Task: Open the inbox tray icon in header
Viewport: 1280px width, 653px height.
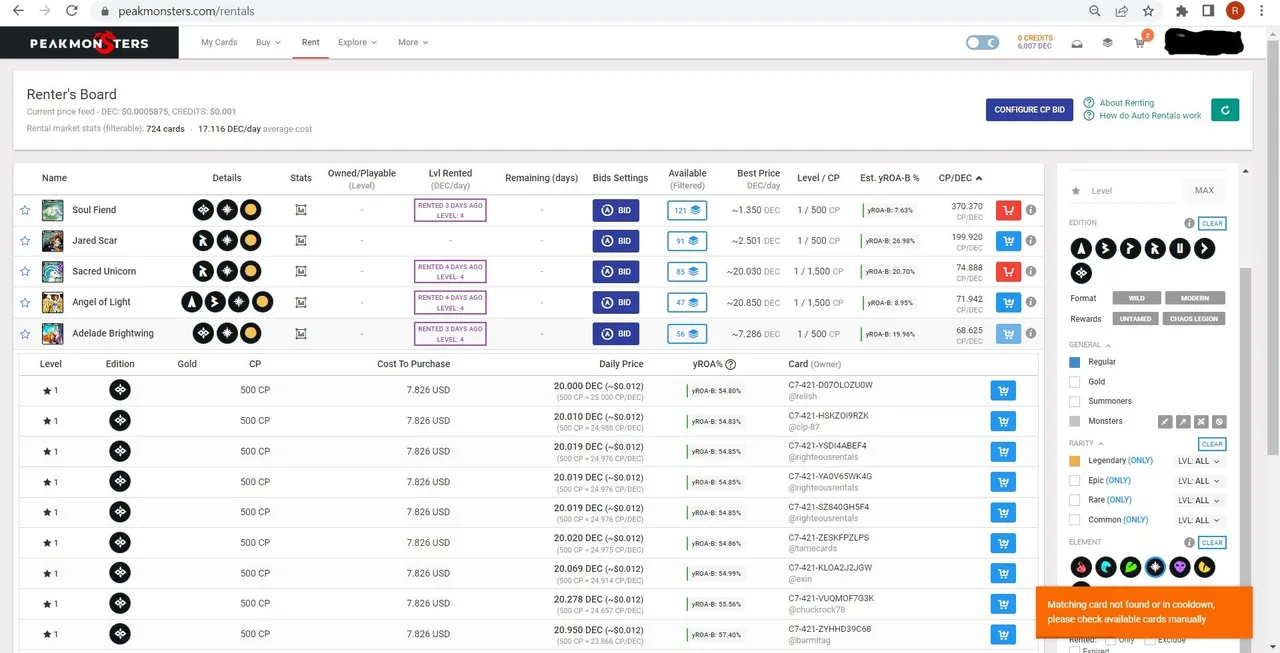Action: point(1077,43)
